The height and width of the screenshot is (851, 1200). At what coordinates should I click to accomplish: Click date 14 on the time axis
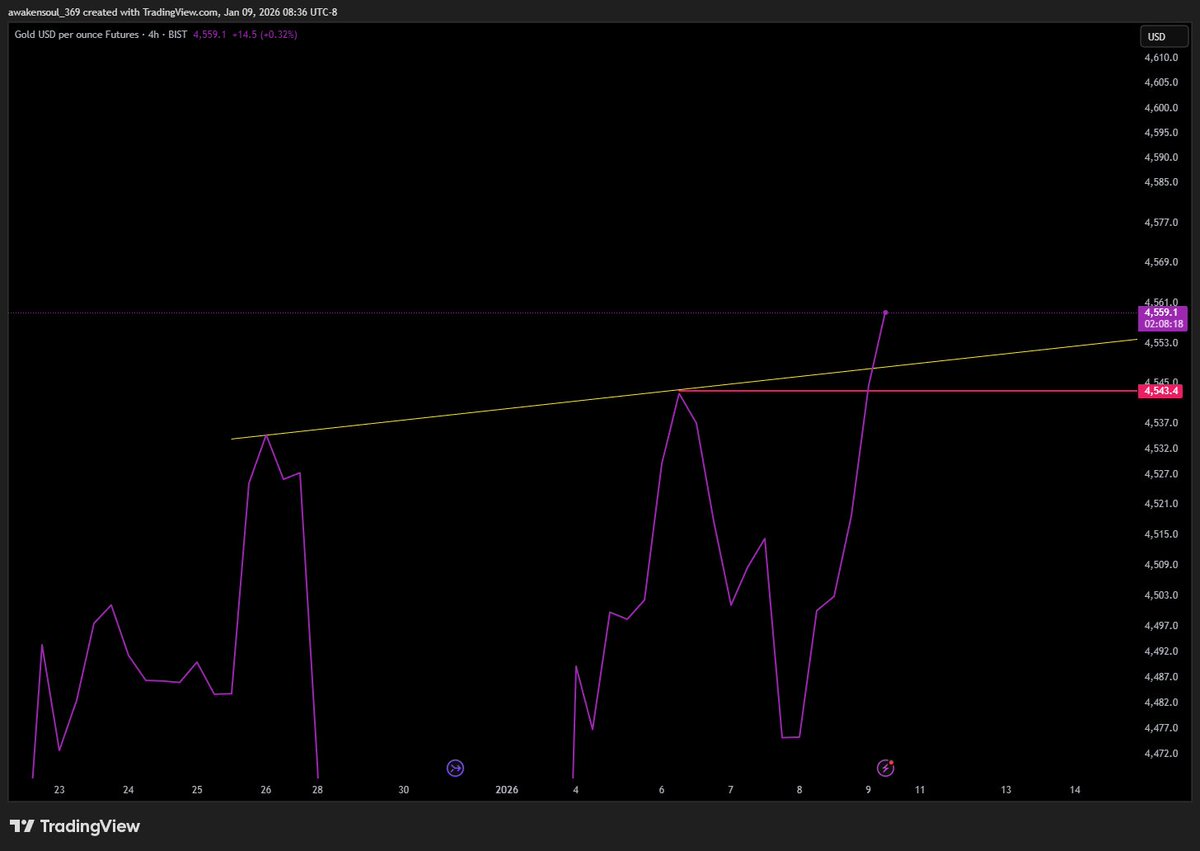click(x=1075, y=790)
